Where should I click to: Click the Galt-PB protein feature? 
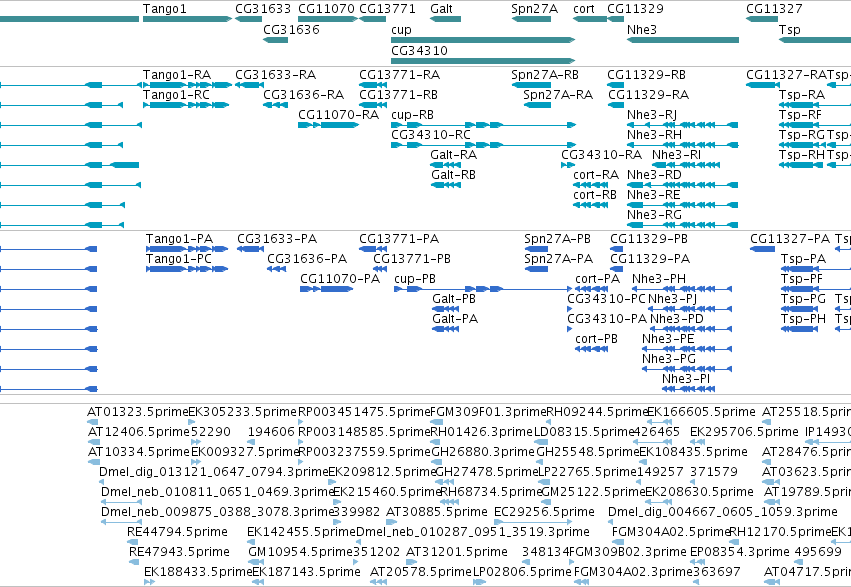446,309
